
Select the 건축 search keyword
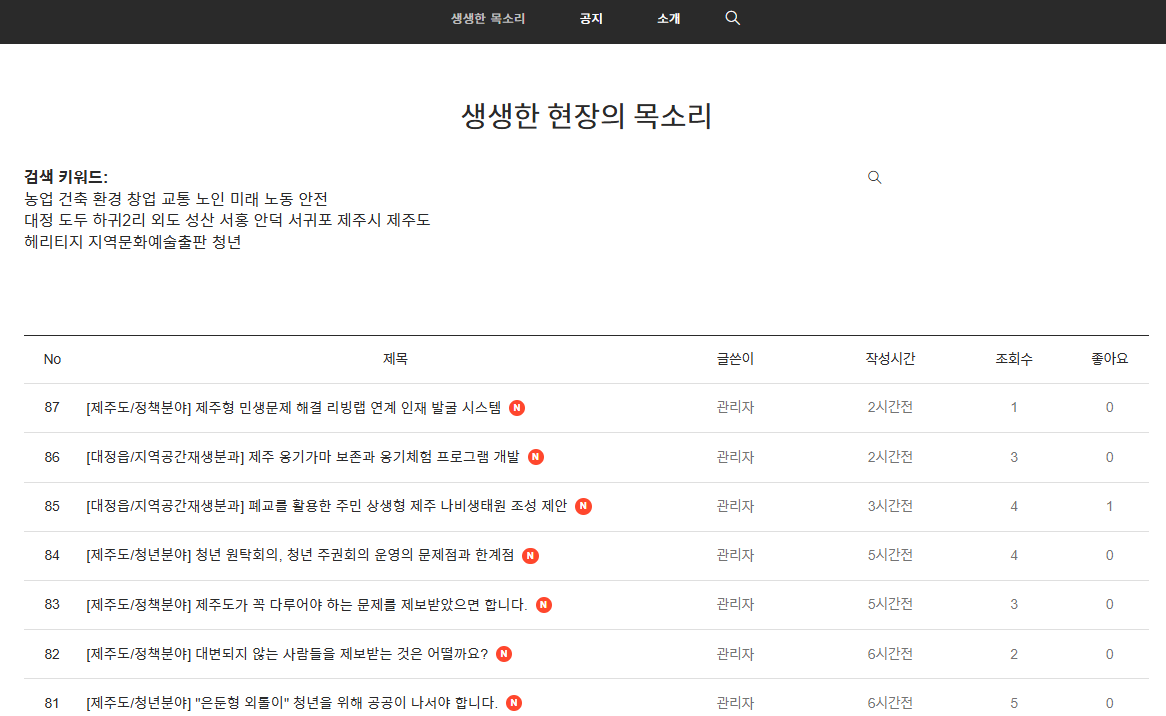pyautogui.click(x=73, y=199)
